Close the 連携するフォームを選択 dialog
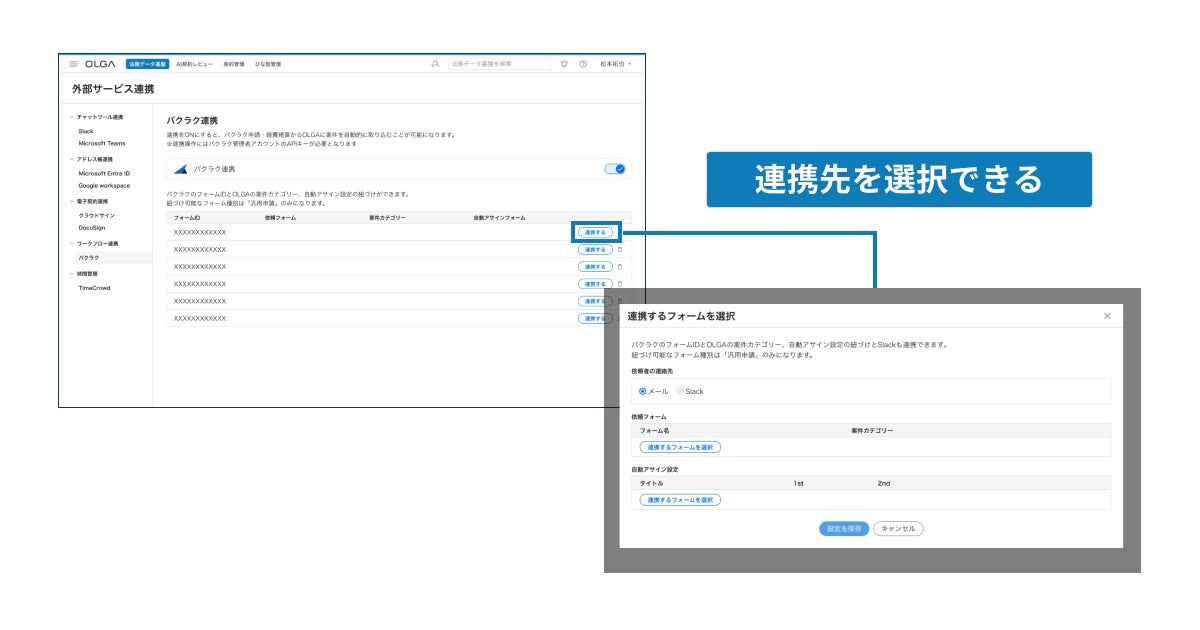This screenshot has width=1200, height=630. click(x=1107, y=316)
